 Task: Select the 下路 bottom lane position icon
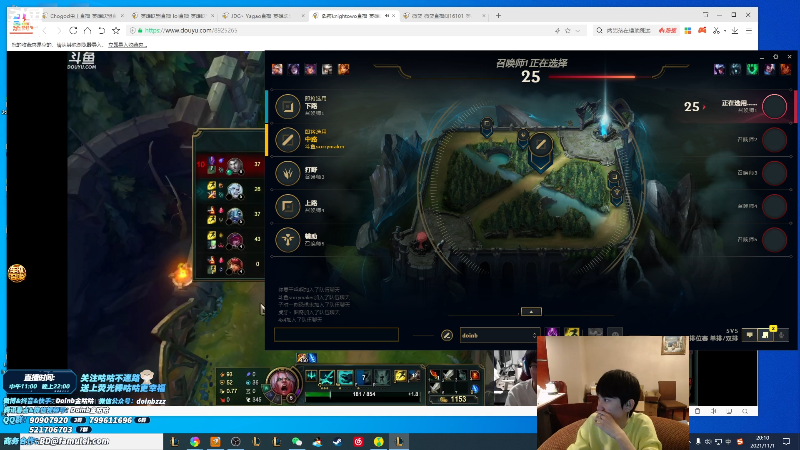[288, 107]
